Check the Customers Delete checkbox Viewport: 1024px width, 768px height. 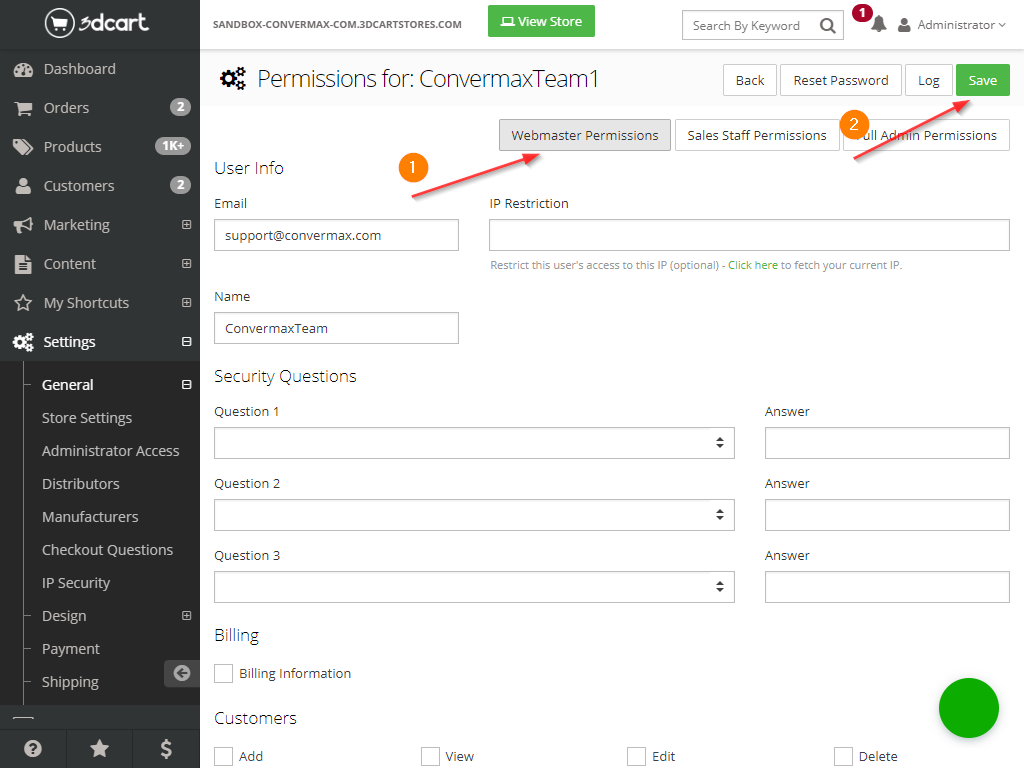click(x=843, y=756)
